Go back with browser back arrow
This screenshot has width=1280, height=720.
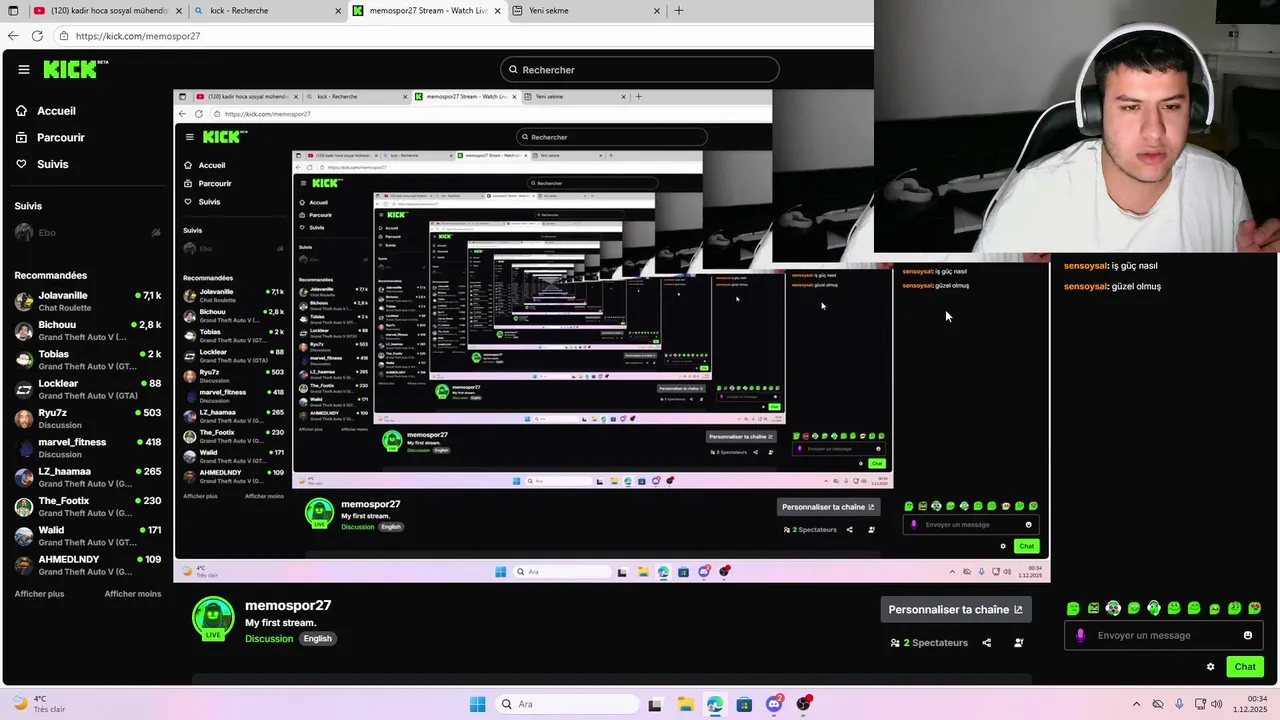click(x=14, y=36)
